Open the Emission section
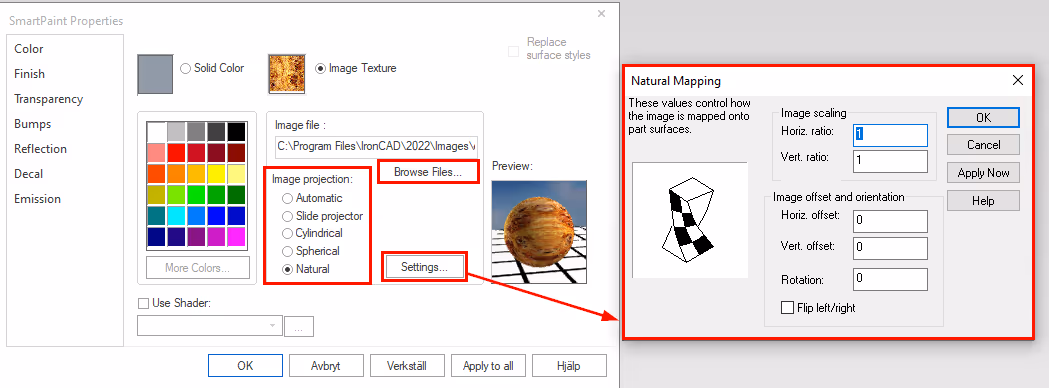The image size is (1049, 388). click(x=37, y=199)
